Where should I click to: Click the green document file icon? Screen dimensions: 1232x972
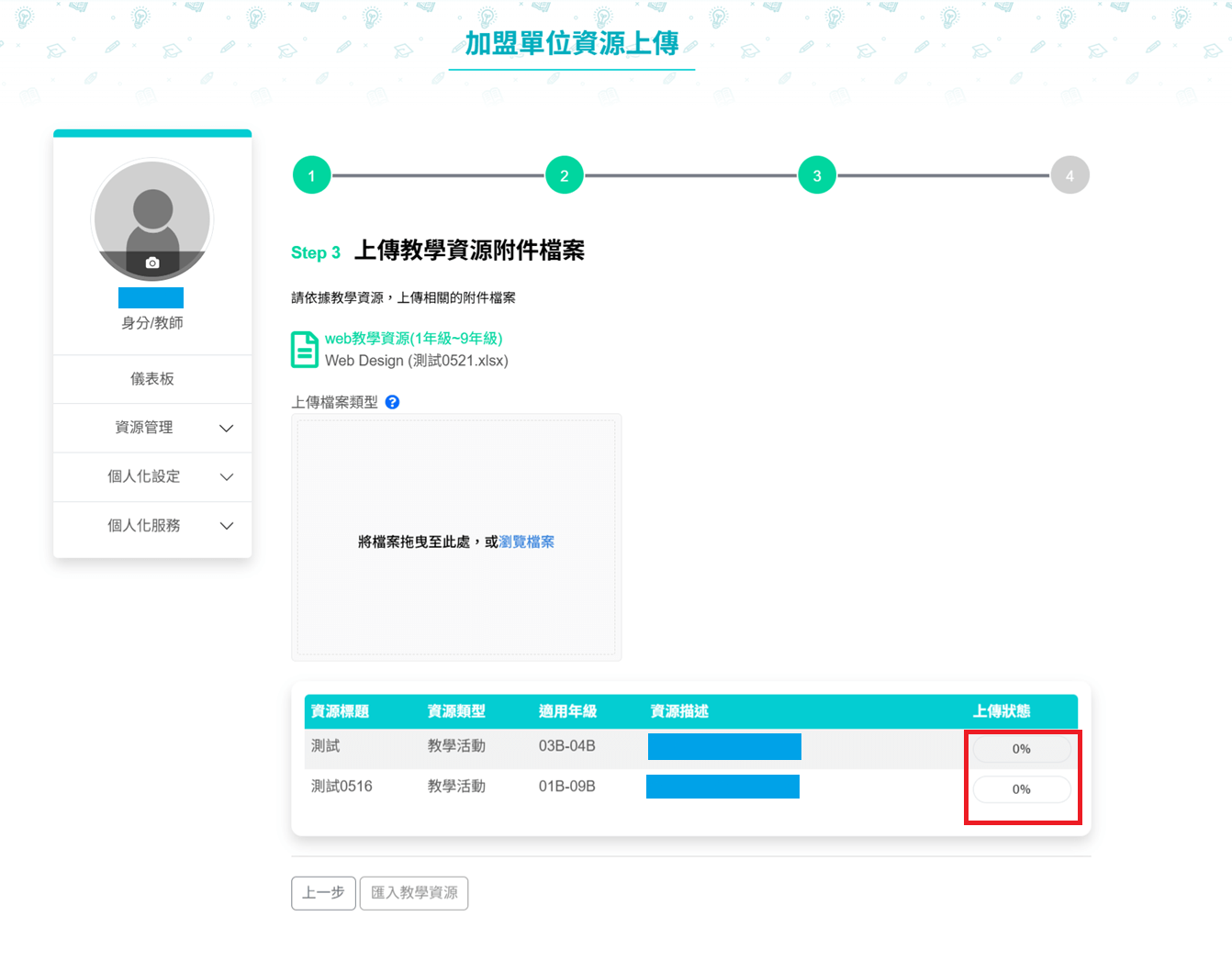tap(305, 350)
